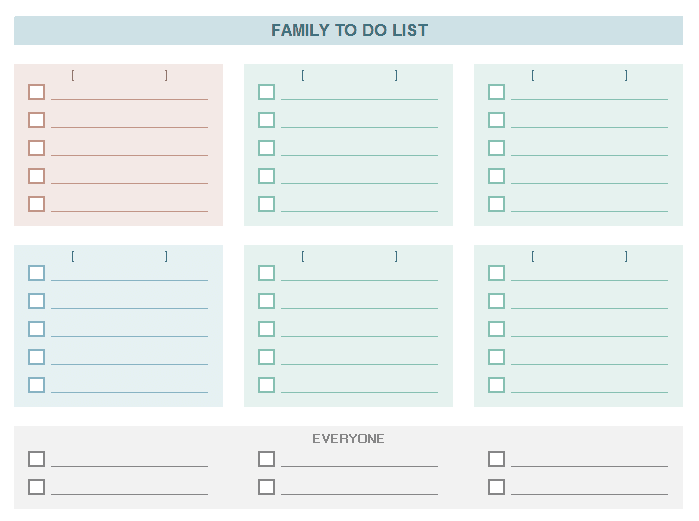Check the first checkbox in the pink panel
Image resolution: width=699 pixels, height=521 pixels.
(37, 92)
